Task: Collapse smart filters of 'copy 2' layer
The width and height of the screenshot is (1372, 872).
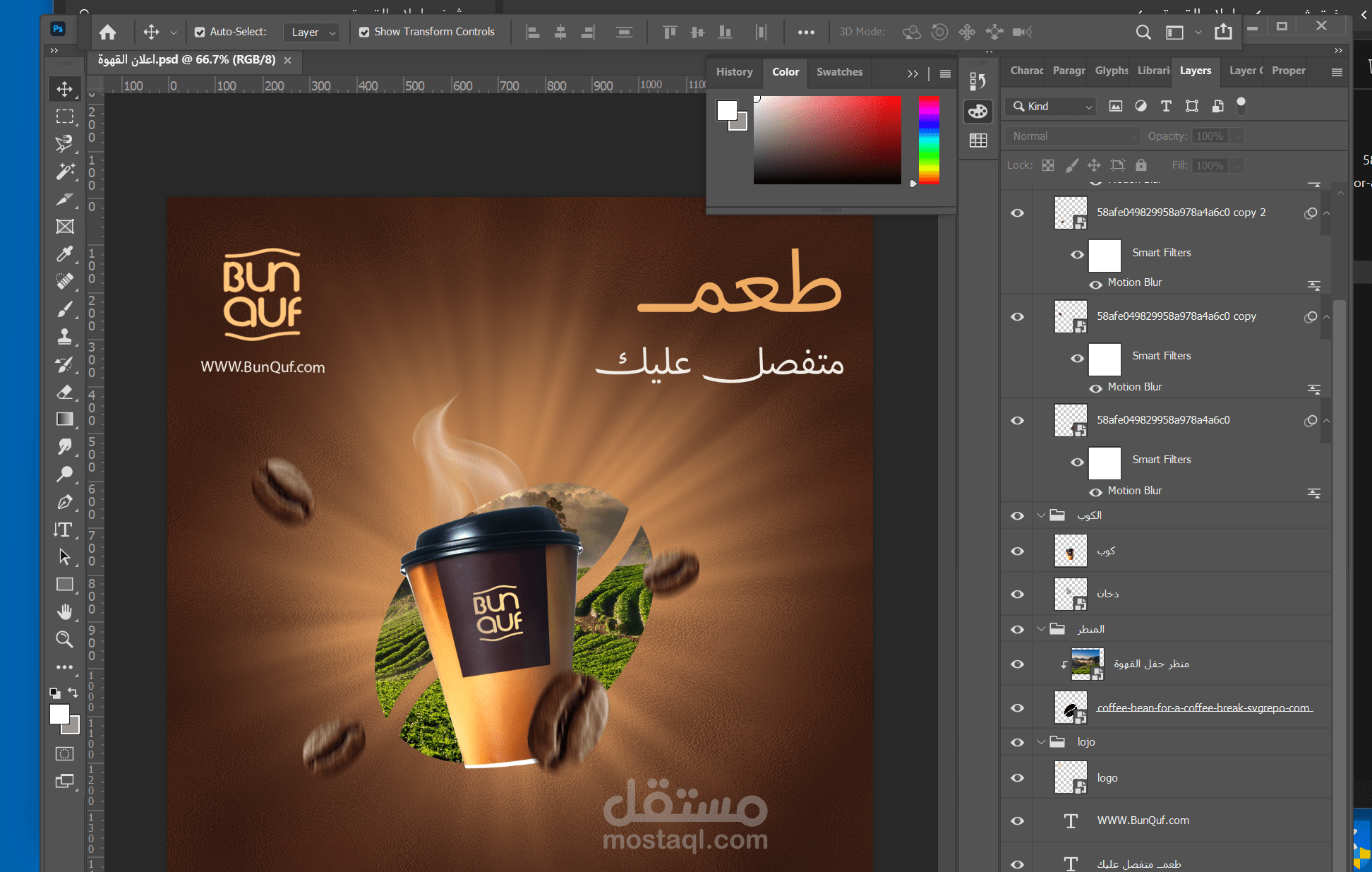Action: pos(1326,213)
